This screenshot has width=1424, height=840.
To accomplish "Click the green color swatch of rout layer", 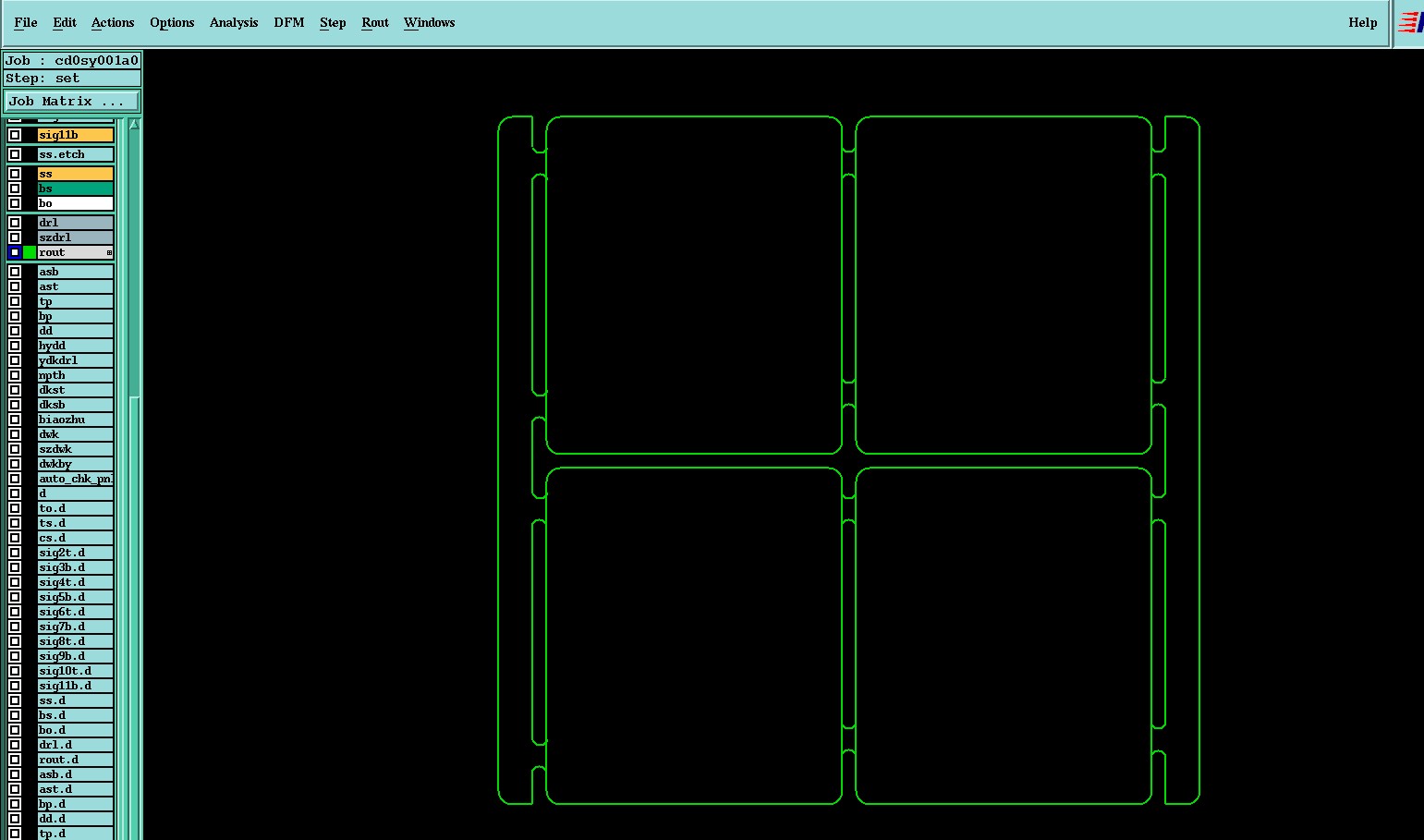I will 30,252.
